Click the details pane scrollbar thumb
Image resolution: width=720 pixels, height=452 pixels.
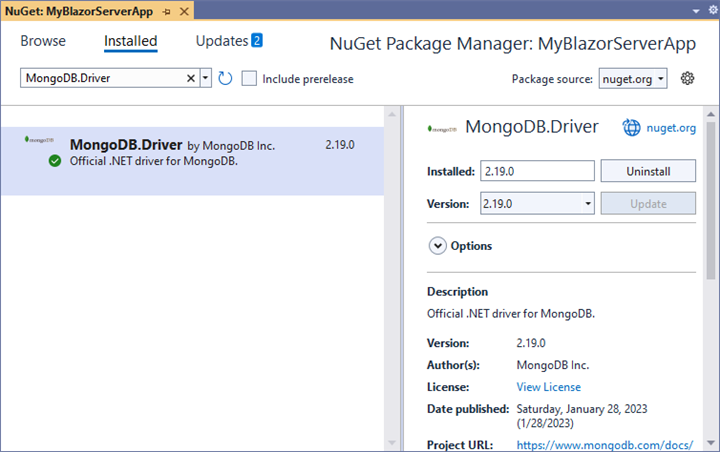pos(711,200)
